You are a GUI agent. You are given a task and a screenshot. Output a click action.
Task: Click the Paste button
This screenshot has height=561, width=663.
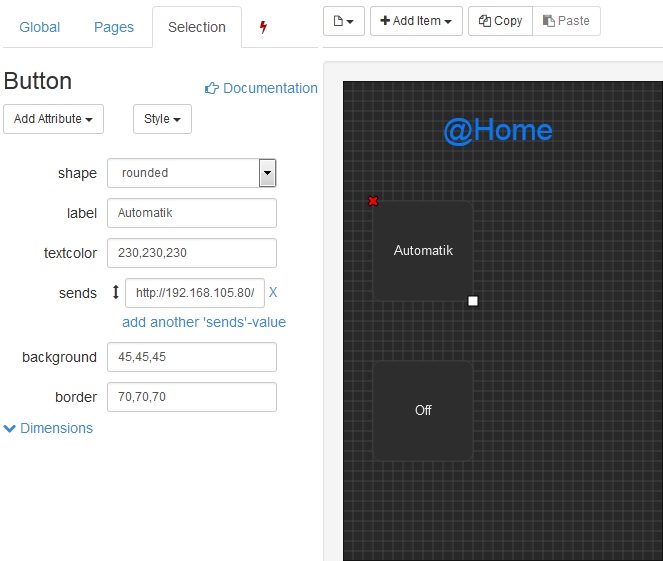click(566, 21)
